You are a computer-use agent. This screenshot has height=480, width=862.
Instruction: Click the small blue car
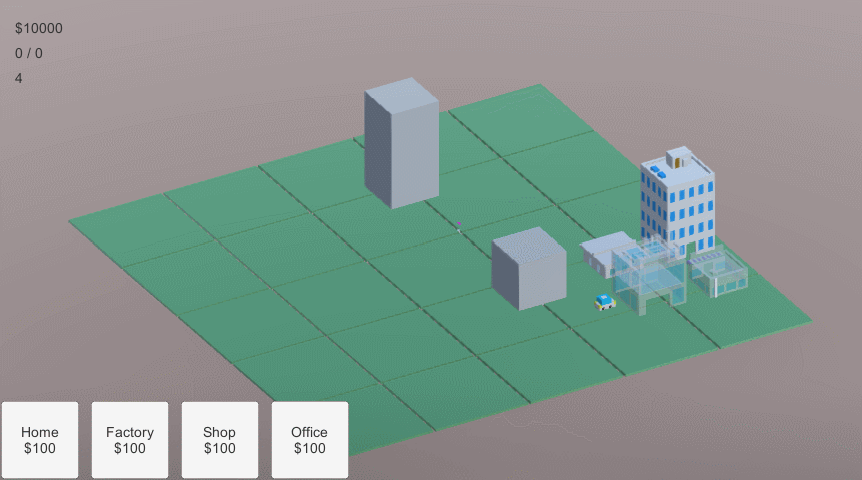click(604, 302)
